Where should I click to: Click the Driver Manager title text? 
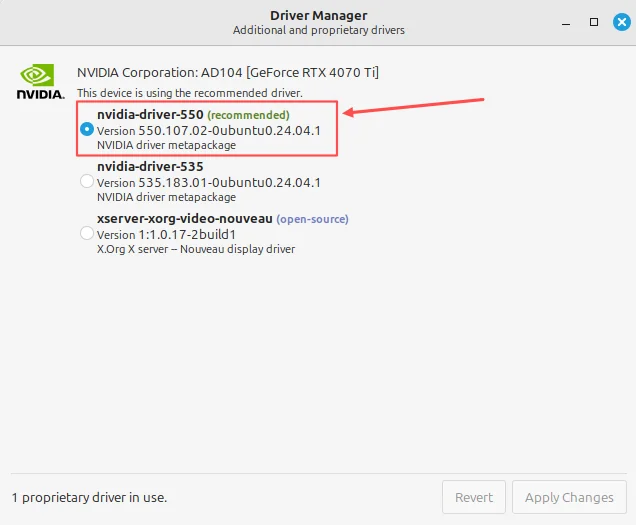coord(318,15)
